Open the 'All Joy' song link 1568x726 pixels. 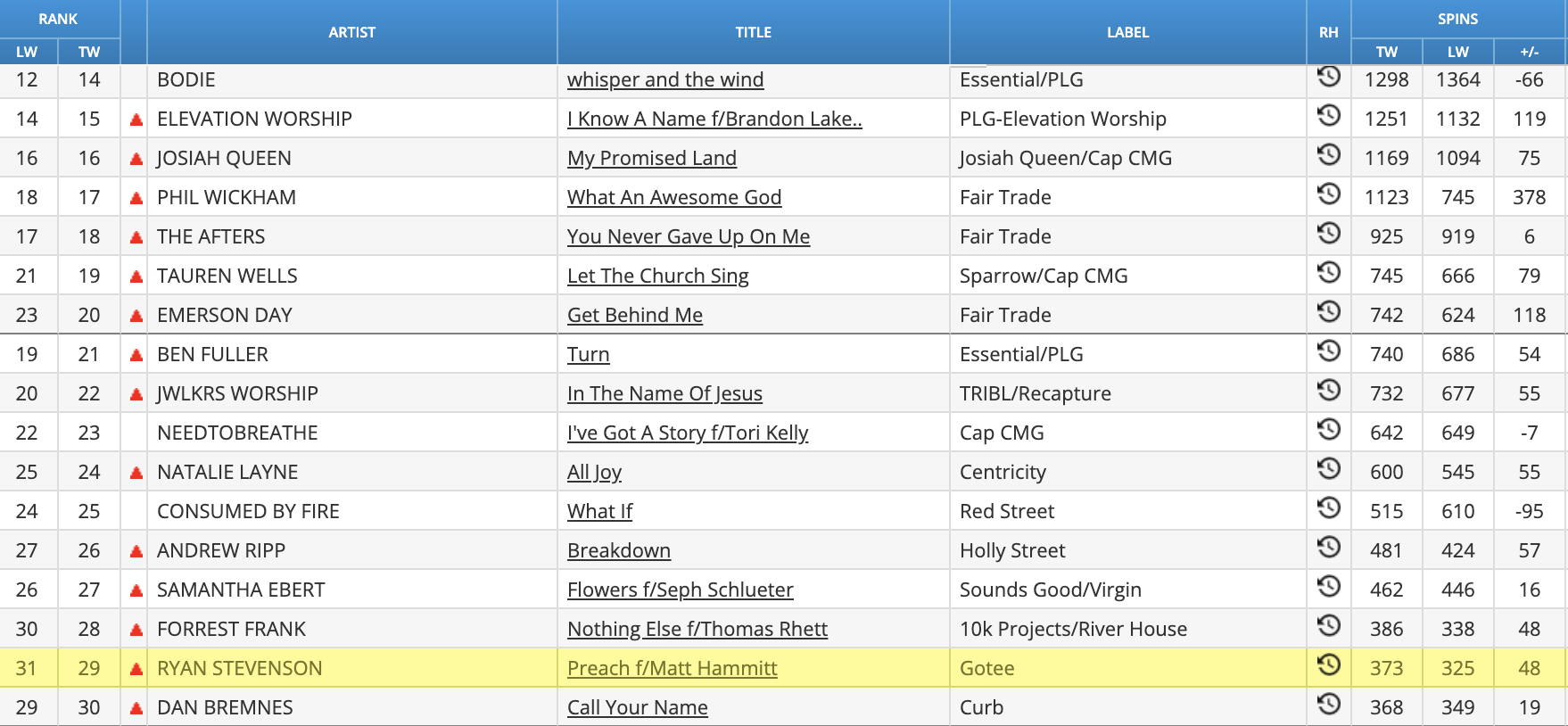pyautogui.click(x=594, y=472)
